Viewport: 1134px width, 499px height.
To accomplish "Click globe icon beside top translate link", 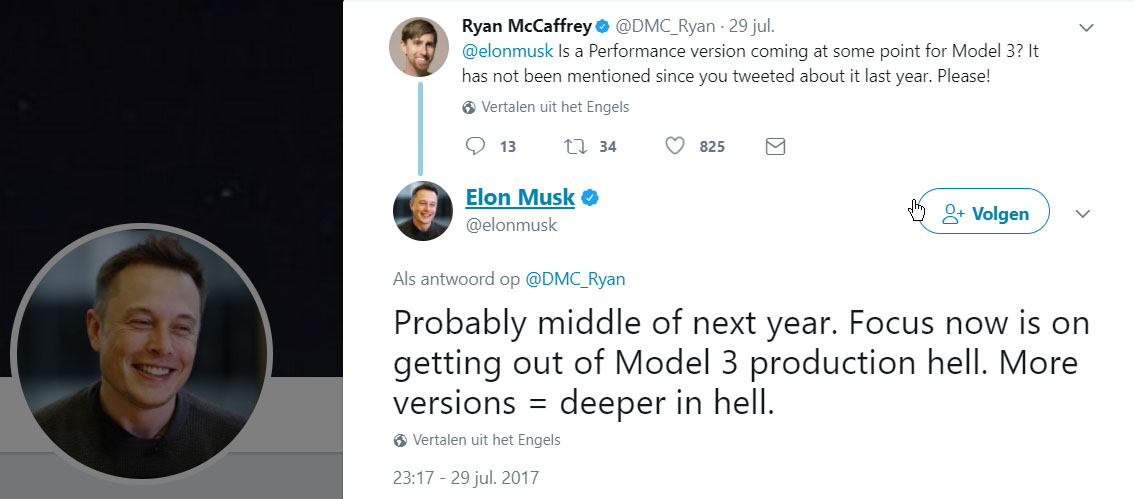I will (469, 107).
